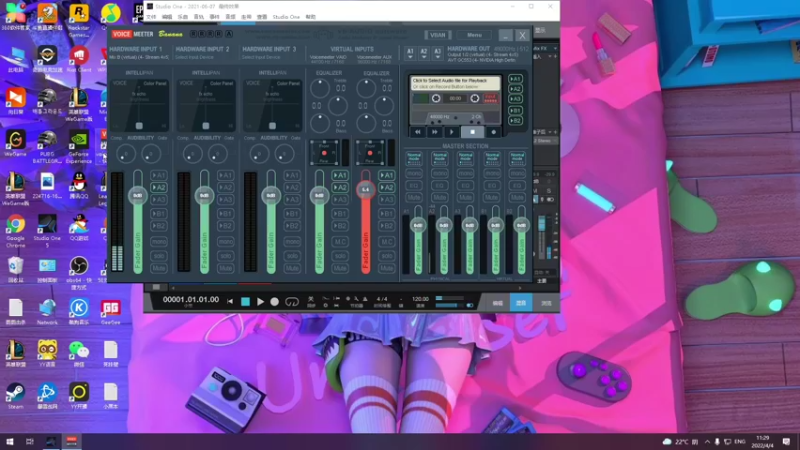Open Google Chrome desktop shortcut
This screenshot has width=800, height=450.
click(15, 231)
